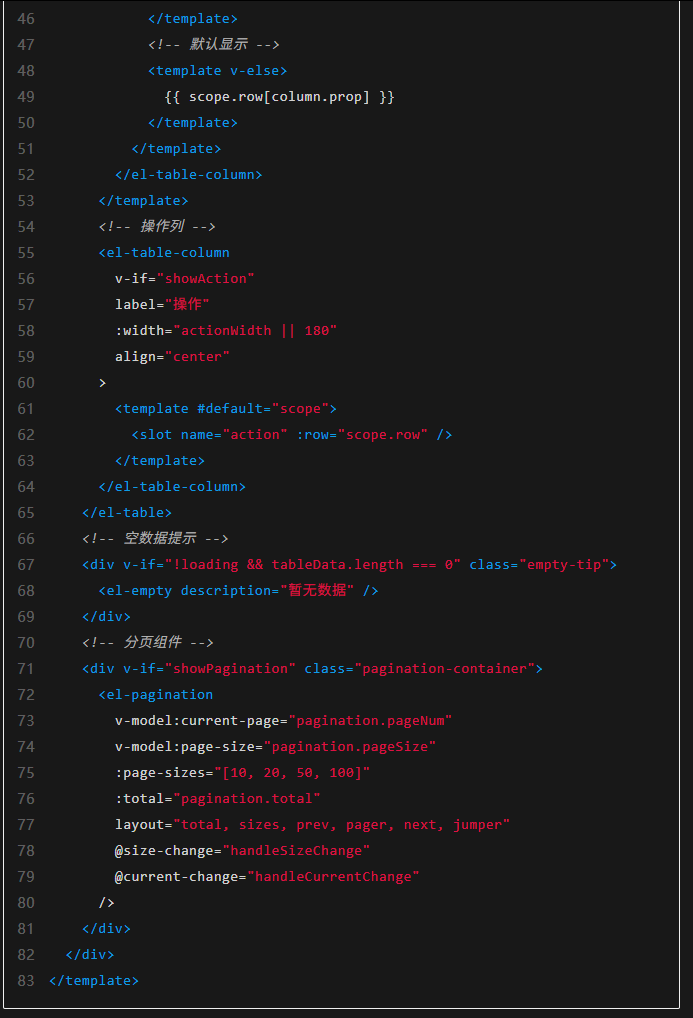The width and height of the screenshot is (693, 1018).
Task: Click the el-empty tag on line 68
Action: 139,591
